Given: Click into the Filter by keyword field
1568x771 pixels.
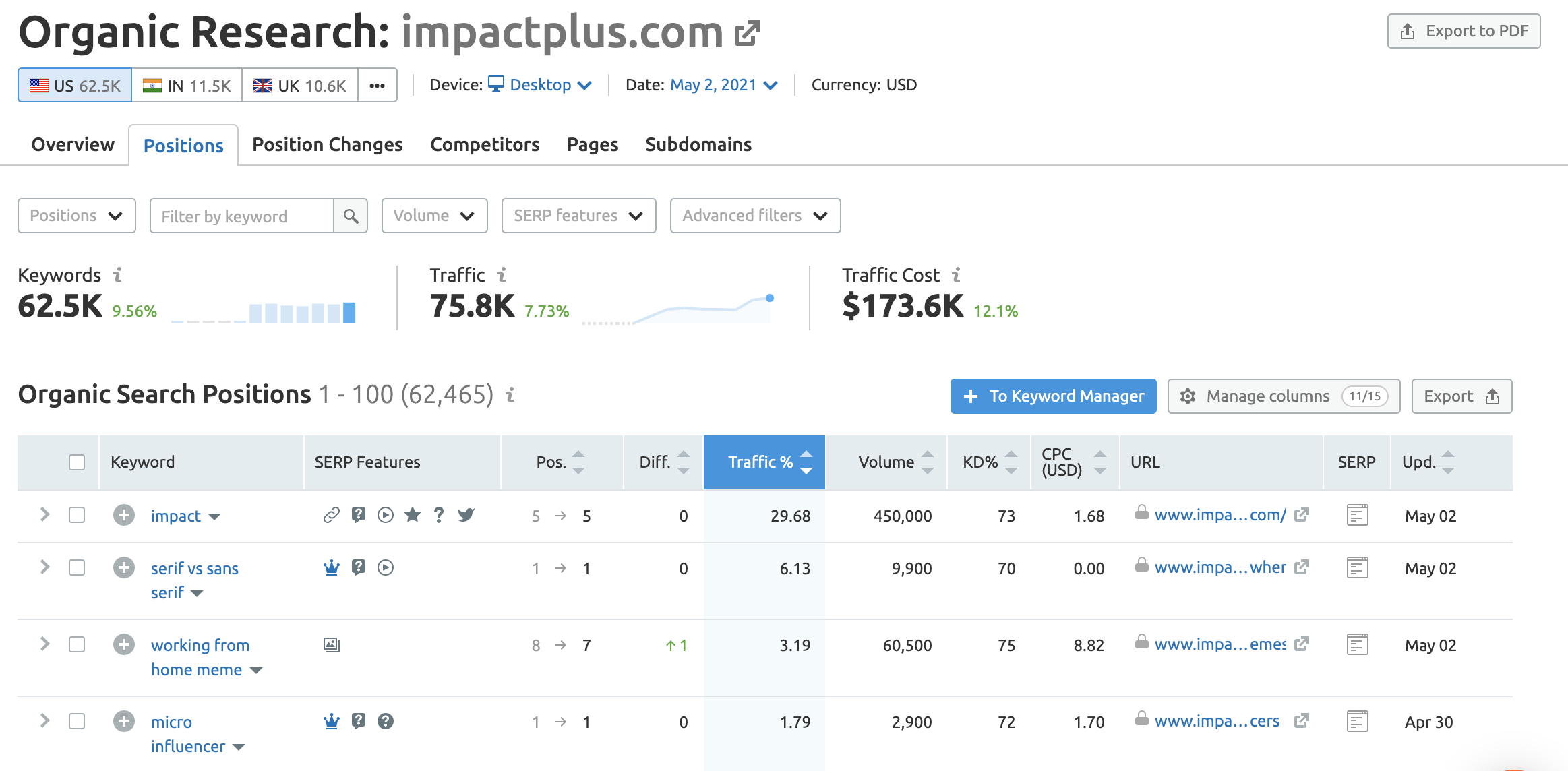Looking at the screenshot, I should click(x=241, y=216).
